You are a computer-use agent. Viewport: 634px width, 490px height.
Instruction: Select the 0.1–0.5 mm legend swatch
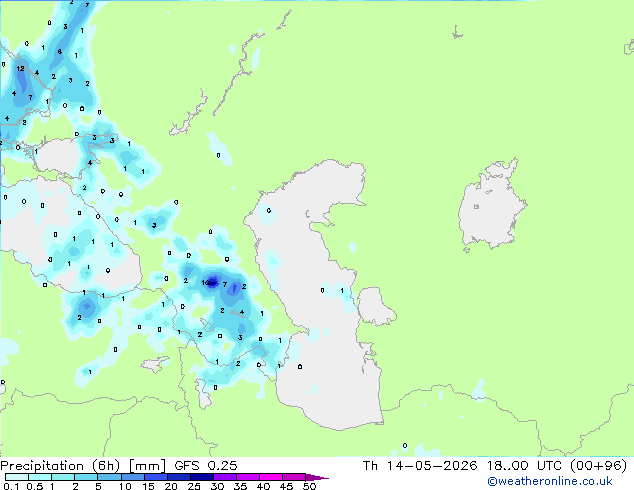tap(17, 477)
